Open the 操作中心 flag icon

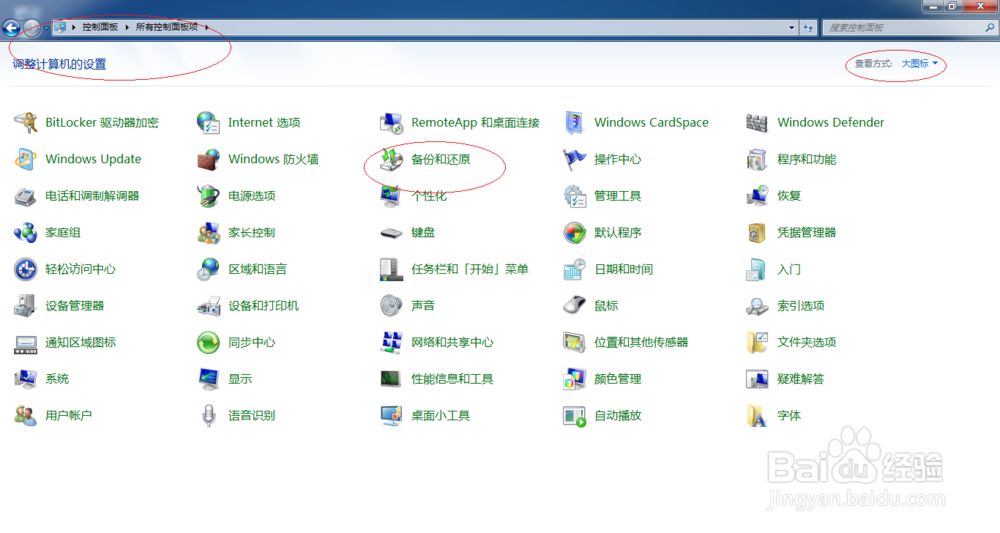click(574, 159)
